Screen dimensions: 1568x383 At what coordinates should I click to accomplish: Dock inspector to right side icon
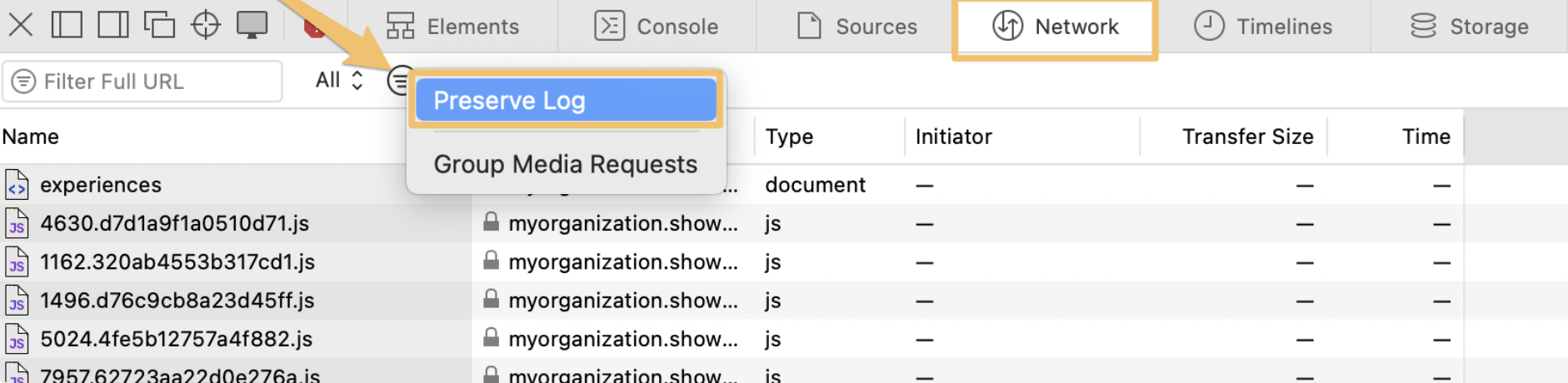113,25
